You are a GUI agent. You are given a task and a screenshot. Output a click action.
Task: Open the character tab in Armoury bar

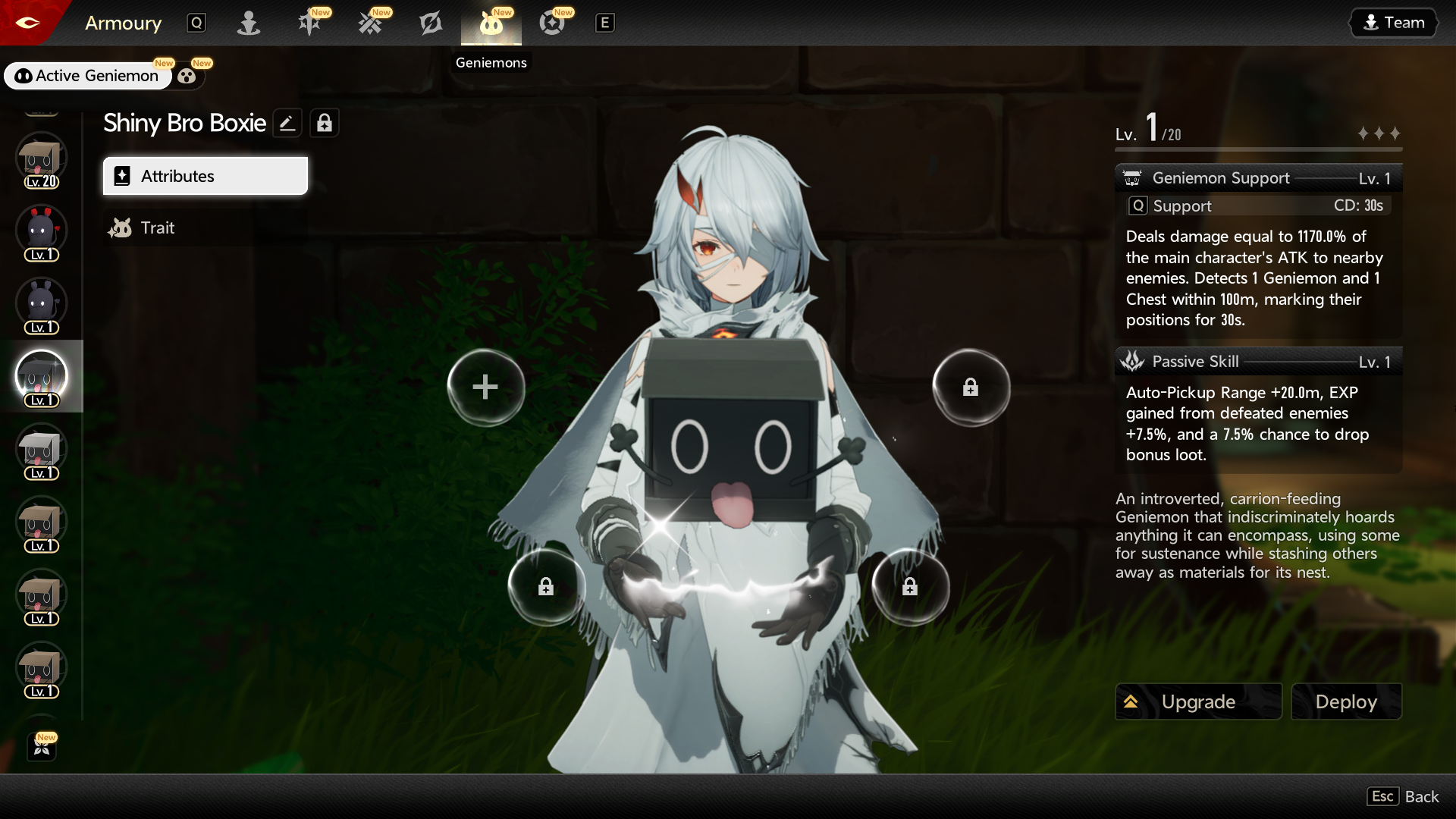point(248,23)
